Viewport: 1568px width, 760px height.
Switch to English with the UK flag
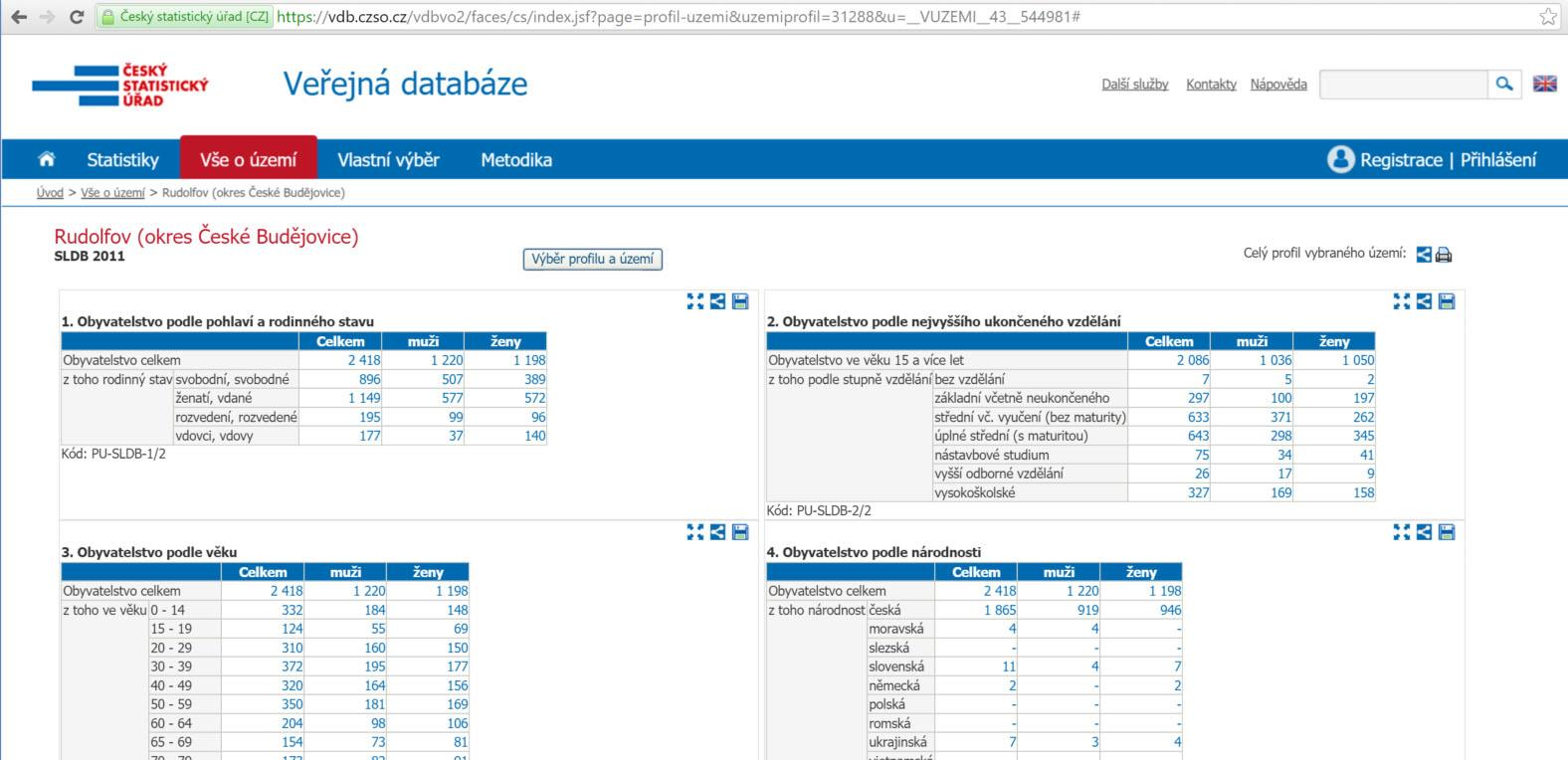[1544, 84]
